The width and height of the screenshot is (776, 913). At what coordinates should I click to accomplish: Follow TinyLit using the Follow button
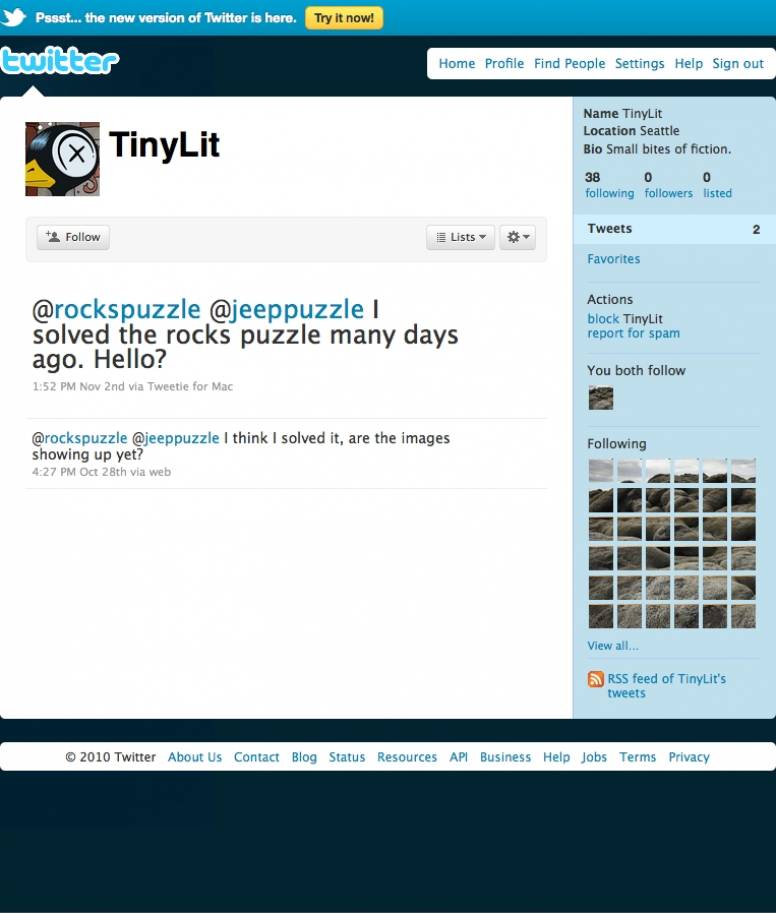click(x=73, y=237)
